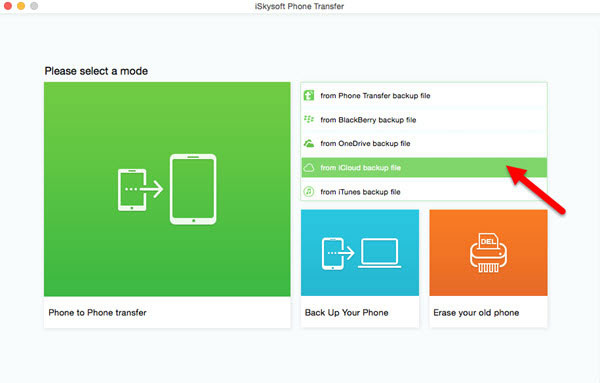Minimize the window with yellow button

point(21,6)
